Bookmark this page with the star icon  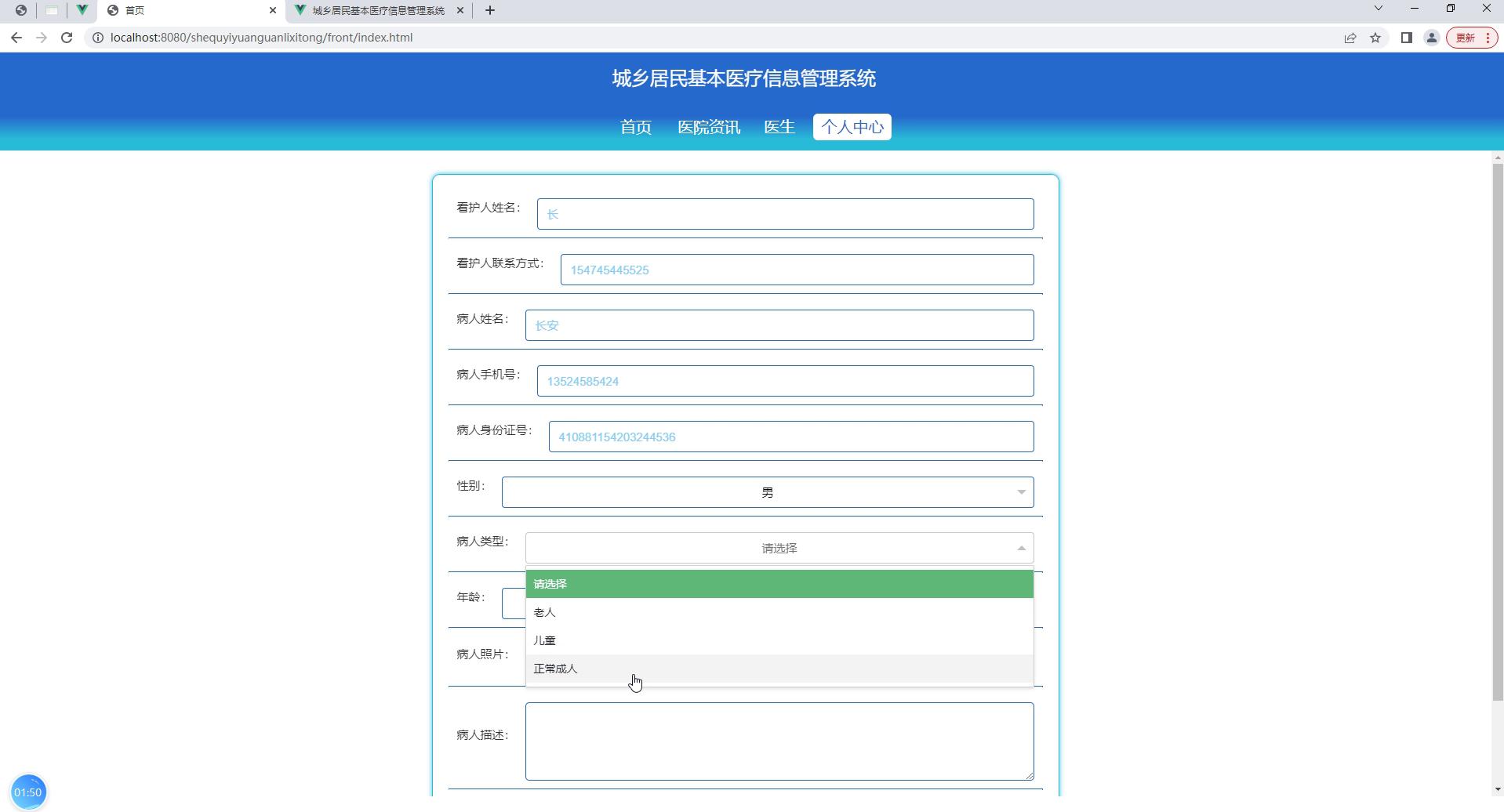click(1376, 37)
